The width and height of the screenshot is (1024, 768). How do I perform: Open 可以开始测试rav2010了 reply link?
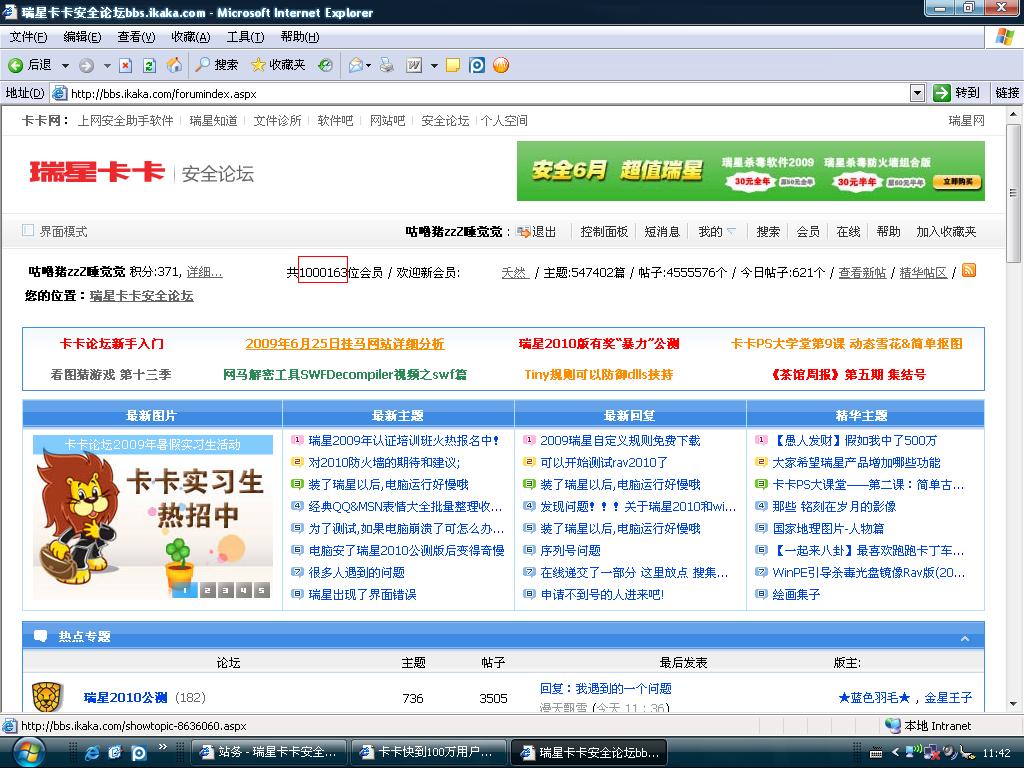[604, 462]
